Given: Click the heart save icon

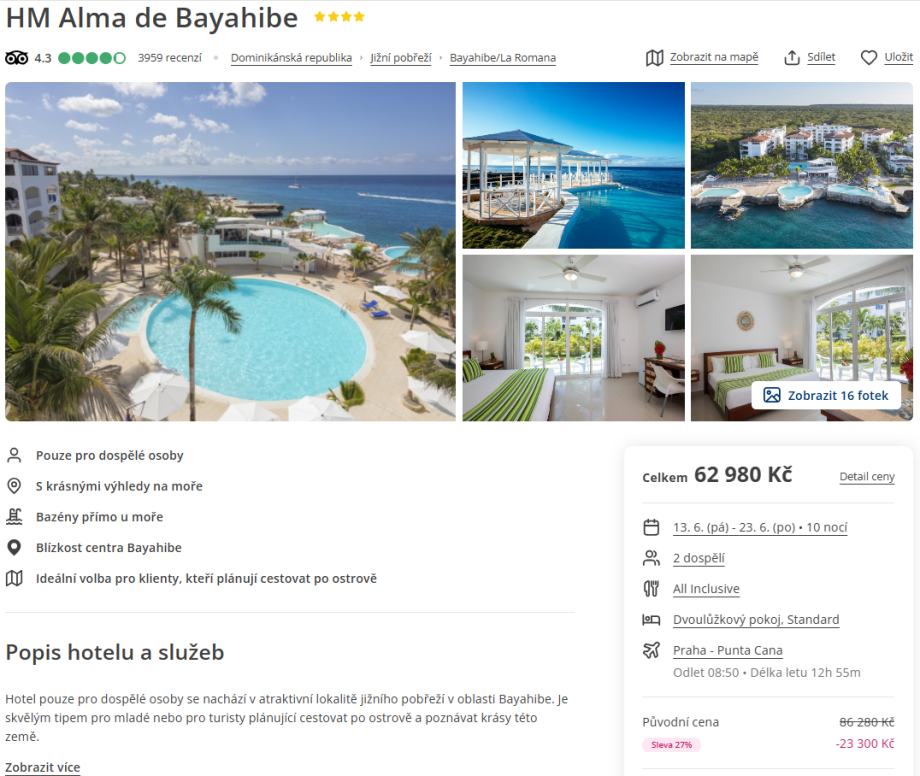Looking at the screenshot, I should (869, 57).
